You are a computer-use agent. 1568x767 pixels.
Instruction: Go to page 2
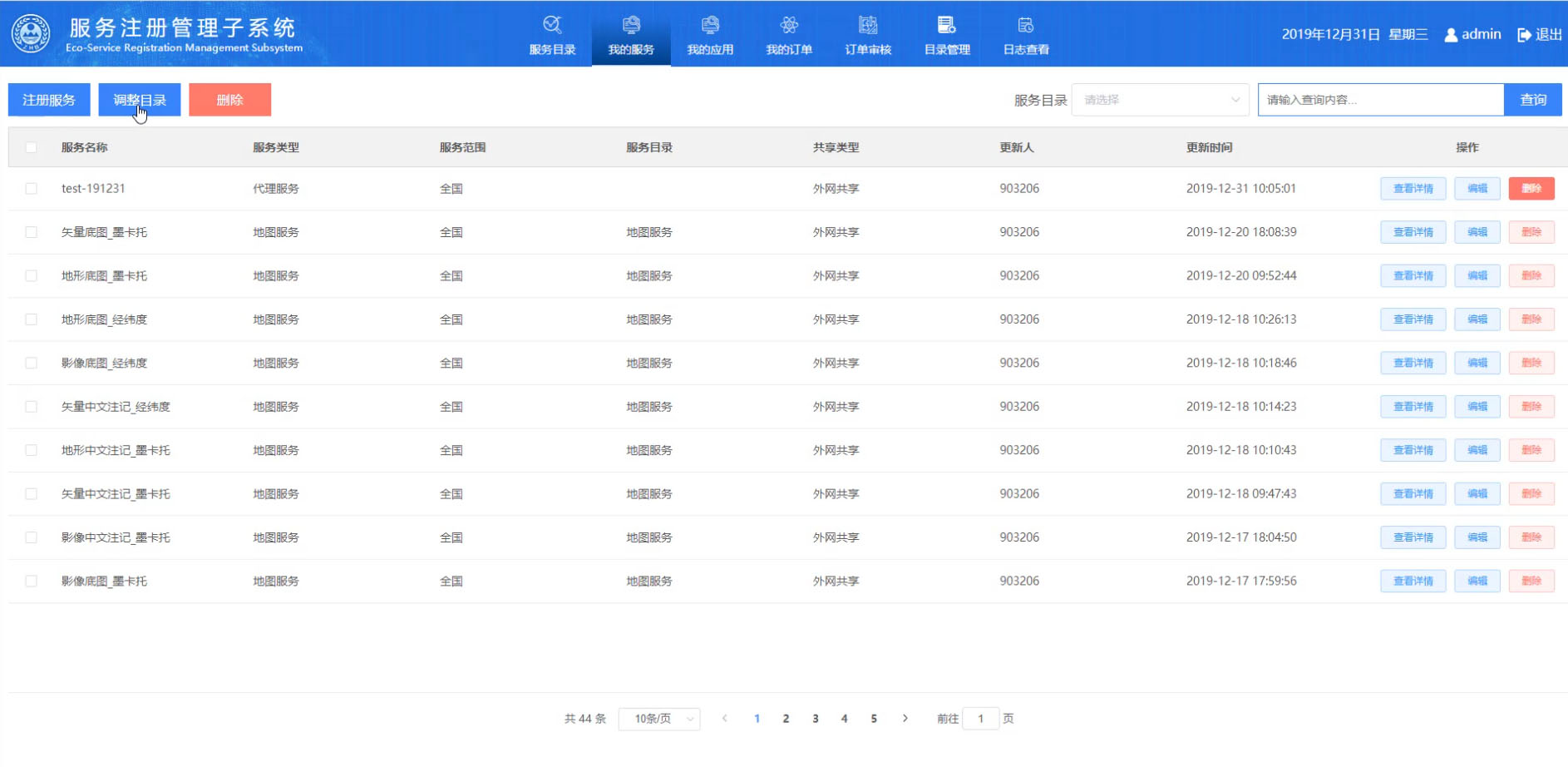[x=786, y=719]
